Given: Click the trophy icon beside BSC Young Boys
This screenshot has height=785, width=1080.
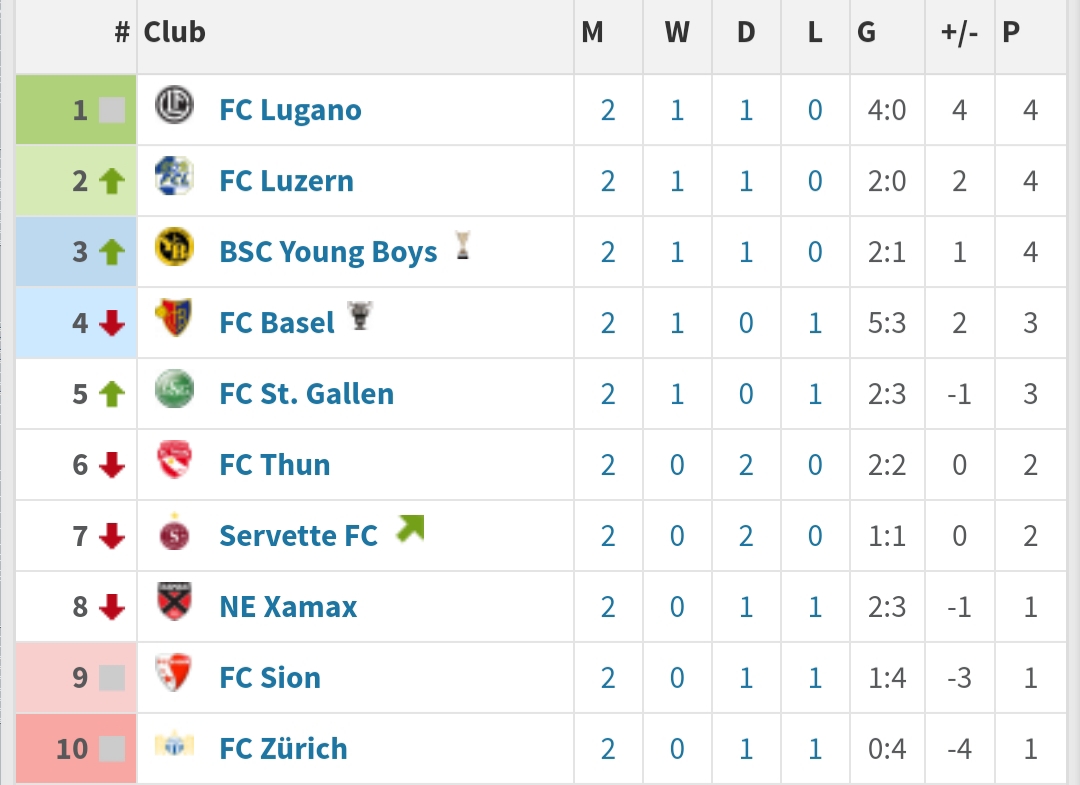Looking at the screenshot, I should tap(463, 246).
